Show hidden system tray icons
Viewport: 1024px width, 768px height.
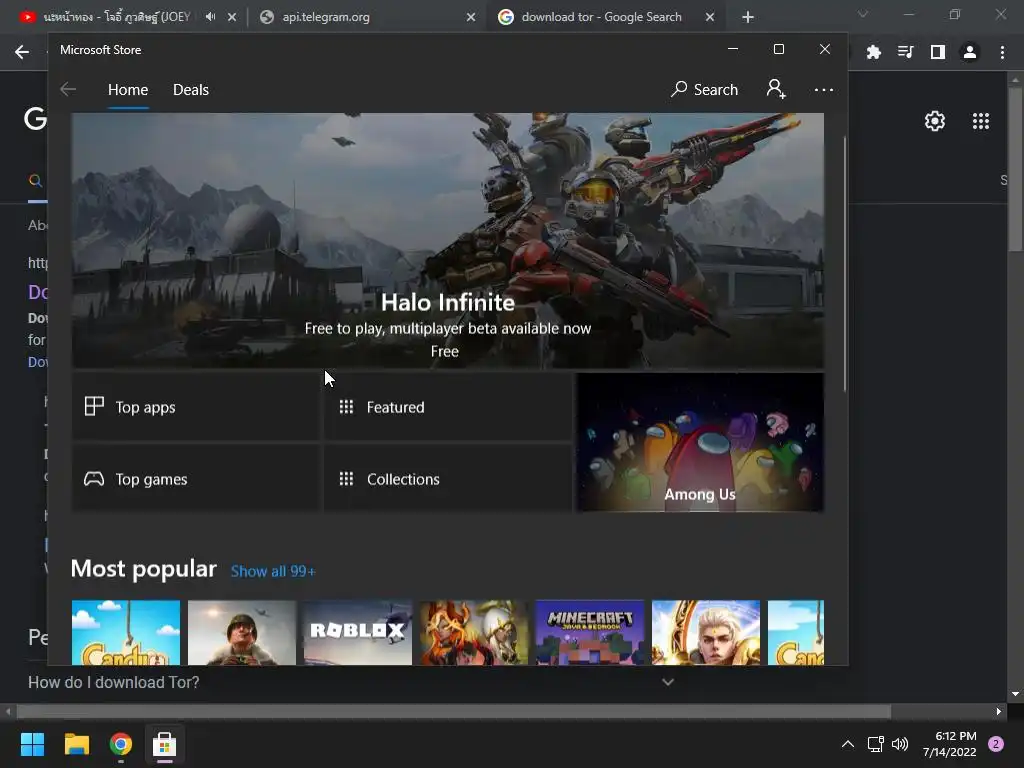click(x=848, y=744)
